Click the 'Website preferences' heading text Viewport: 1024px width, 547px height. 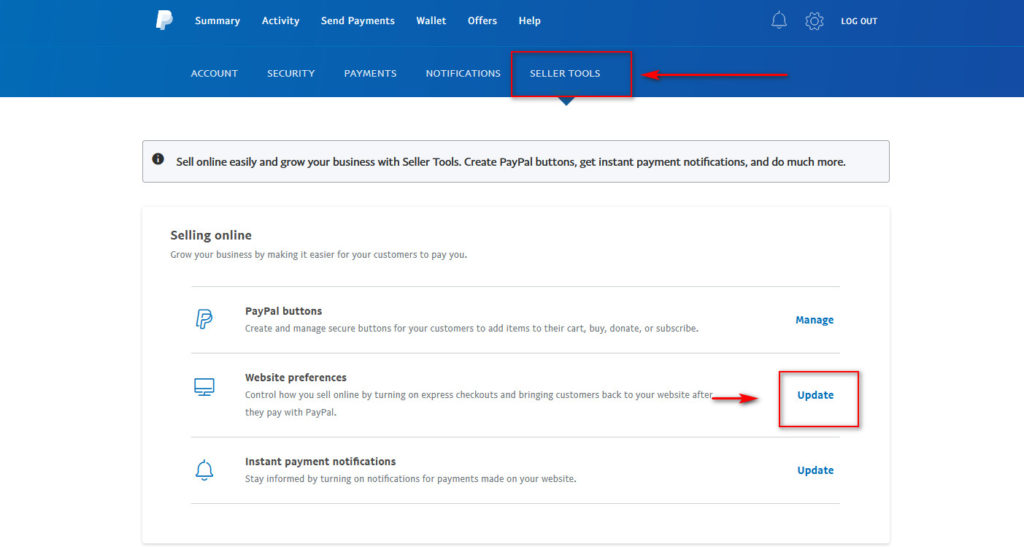[x=296, y=377]
